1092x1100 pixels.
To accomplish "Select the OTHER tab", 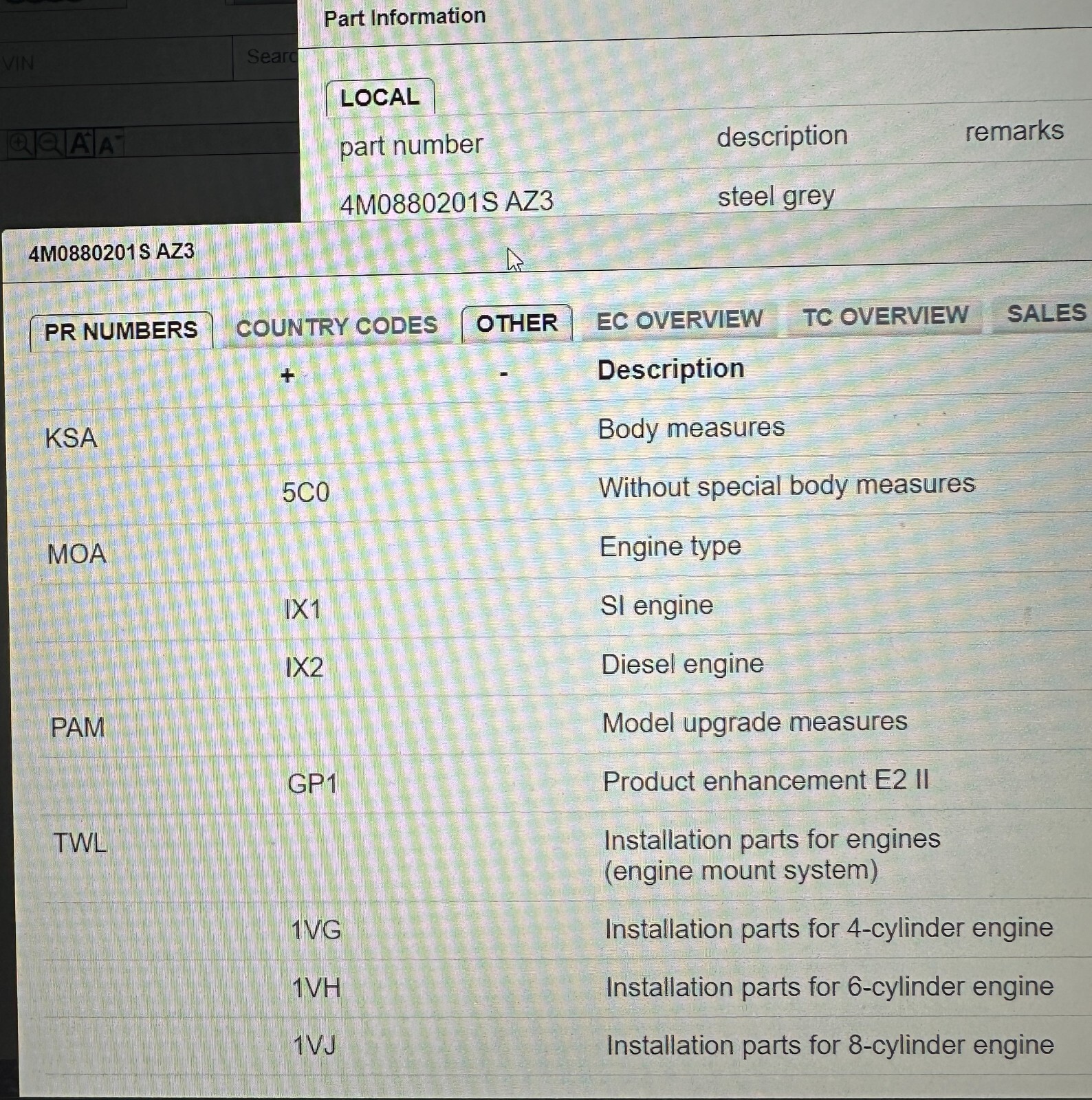I will pyautogui.click(x=516, y=323).
